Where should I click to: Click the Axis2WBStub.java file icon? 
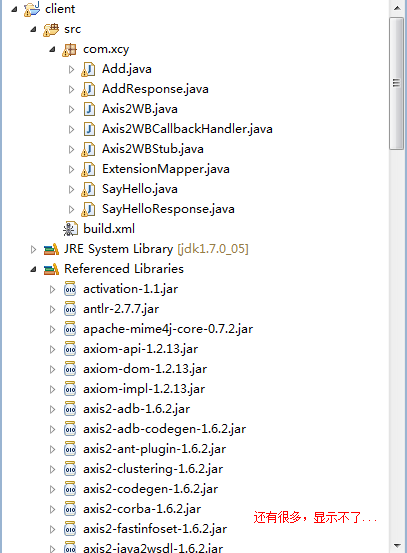pos(88,150)
